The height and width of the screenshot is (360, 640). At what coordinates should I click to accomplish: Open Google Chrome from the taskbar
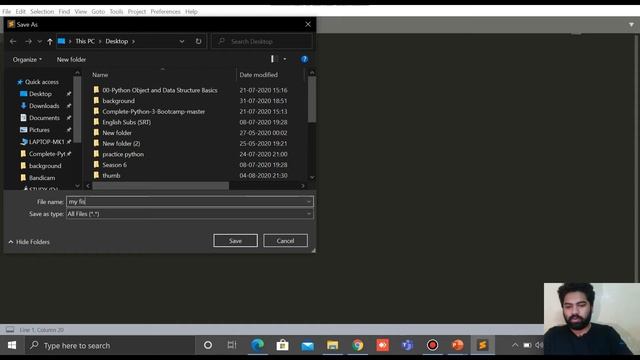(x=358, y=345)
